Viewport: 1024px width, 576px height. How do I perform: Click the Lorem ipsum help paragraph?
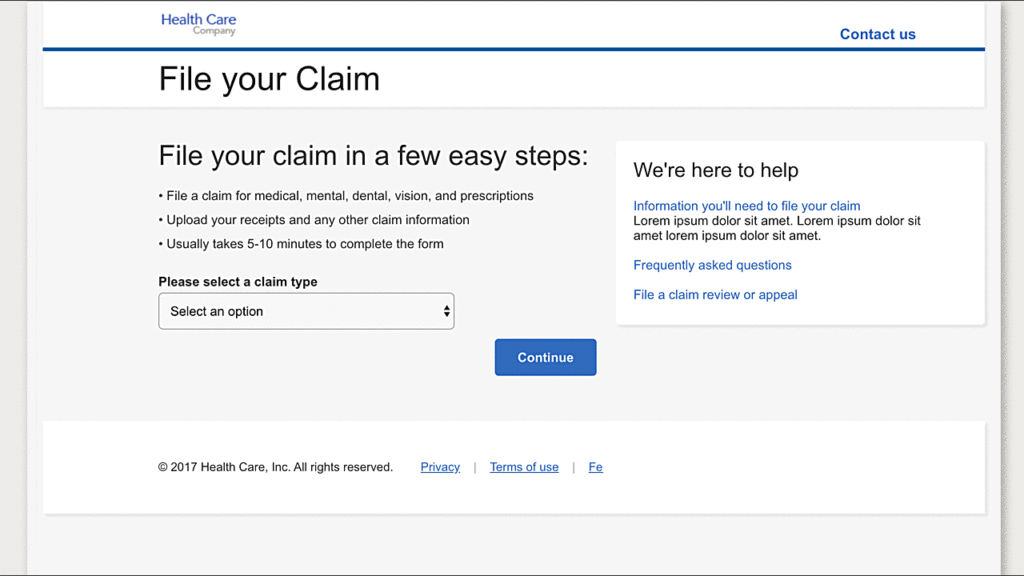776,229
